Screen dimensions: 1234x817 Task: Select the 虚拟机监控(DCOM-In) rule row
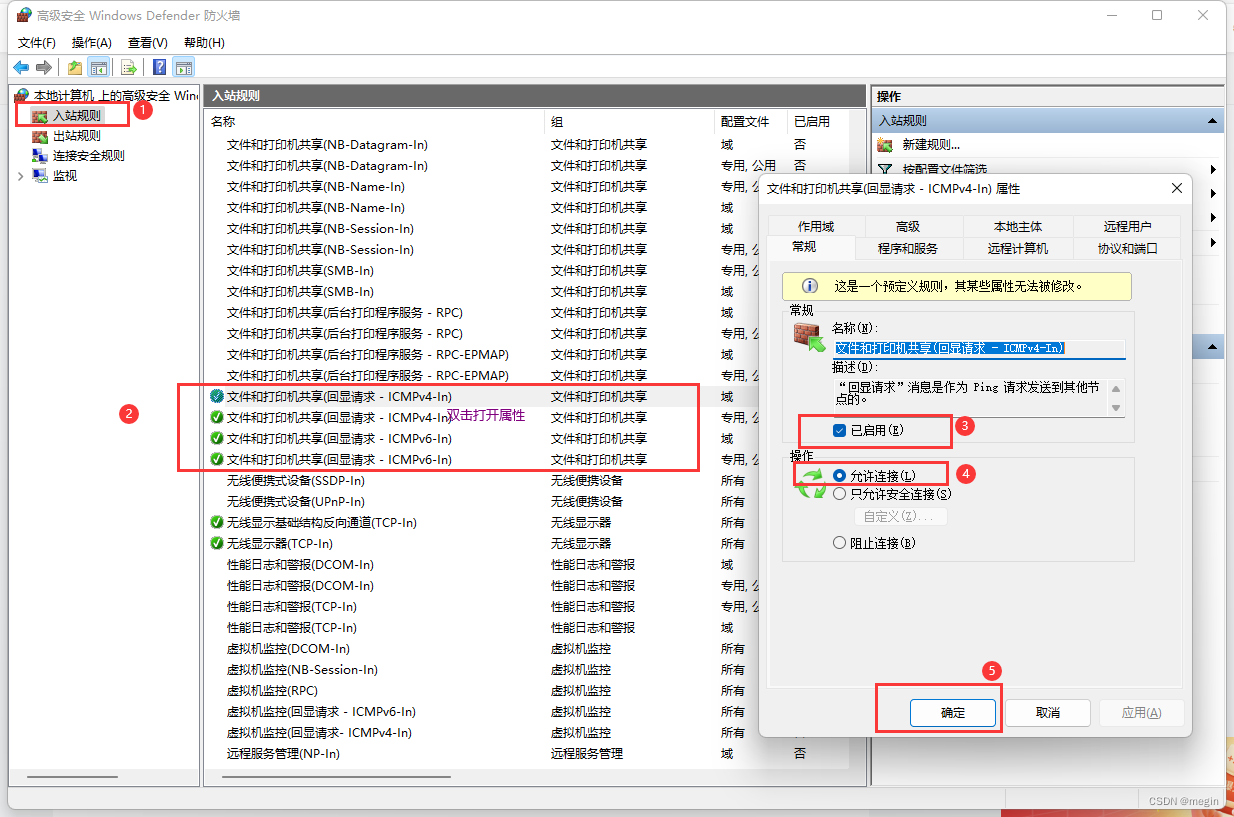pyautogui.click(x=526, y=649)
